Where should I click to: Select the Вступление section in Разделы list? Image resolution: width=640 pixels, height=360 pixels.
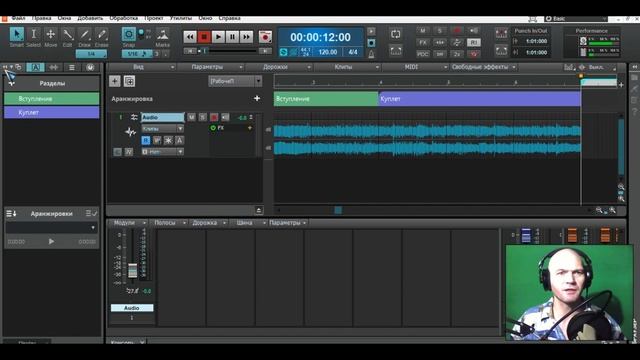(x=51, y=99)
